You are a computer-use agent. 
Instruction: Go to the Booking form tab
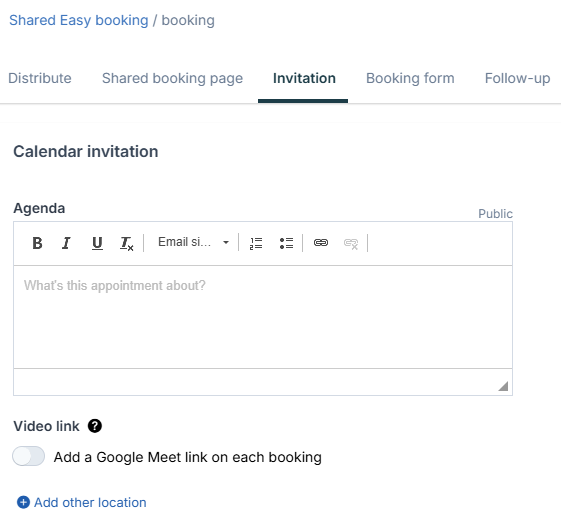click(x=410, y=78)
